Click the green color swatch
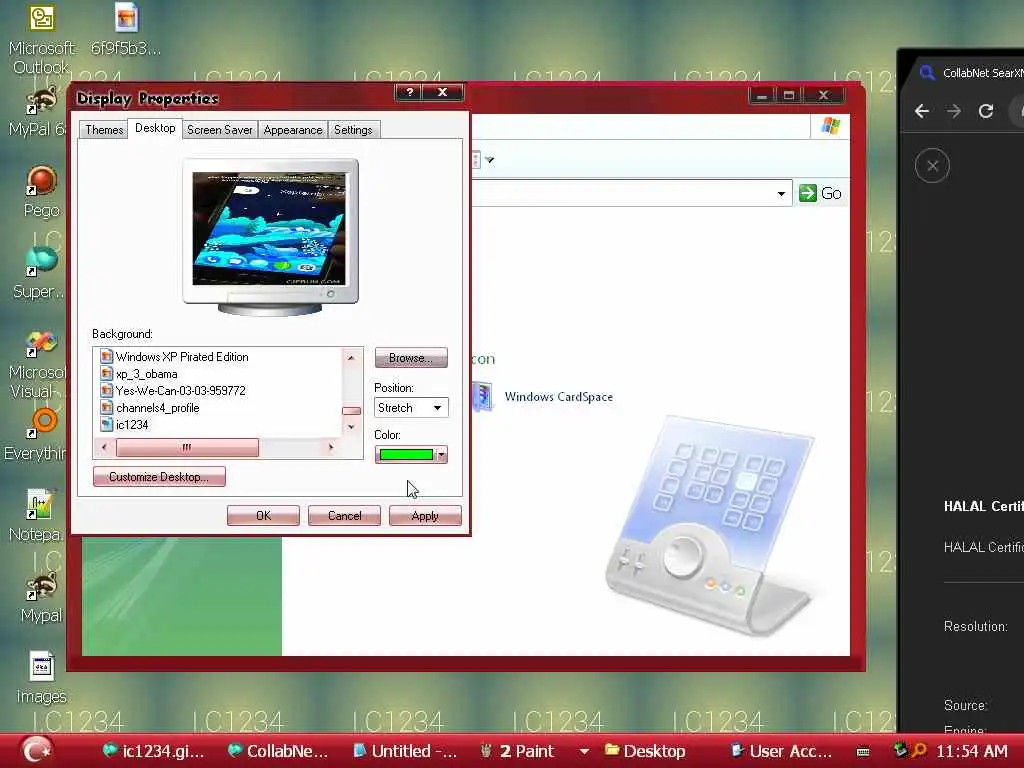Viewport: 1024px width, 768px height. (x=406, y=455)
